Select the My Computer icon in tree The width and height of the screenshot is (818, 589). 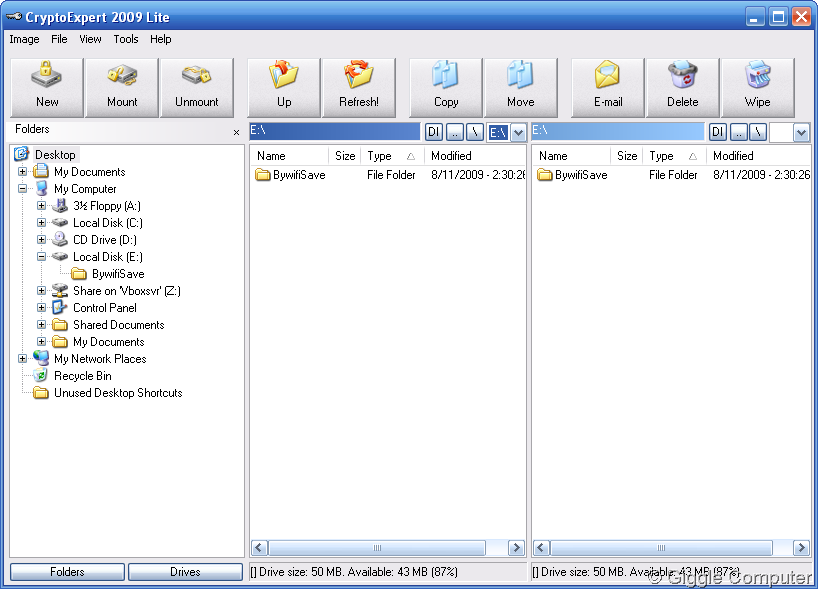(41, 188)
